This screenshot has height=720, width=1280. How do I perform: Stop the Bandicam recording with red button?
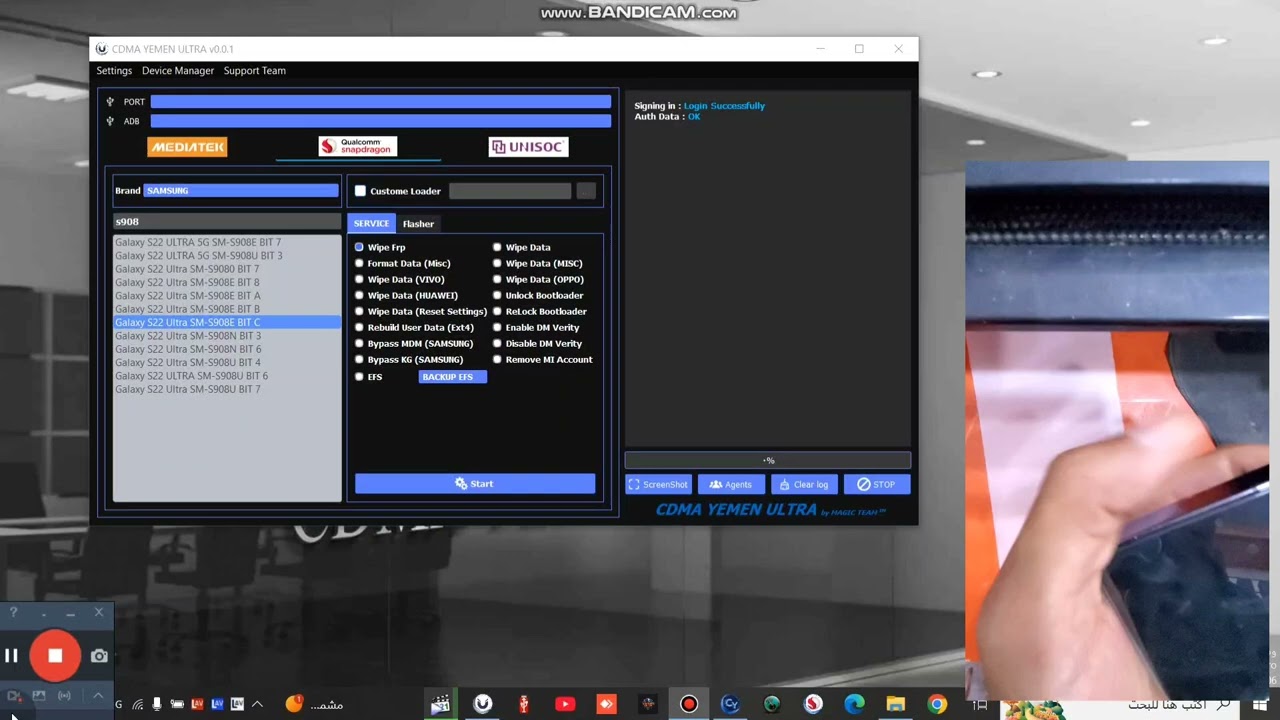pyautogui.click(x=55, y=656)
